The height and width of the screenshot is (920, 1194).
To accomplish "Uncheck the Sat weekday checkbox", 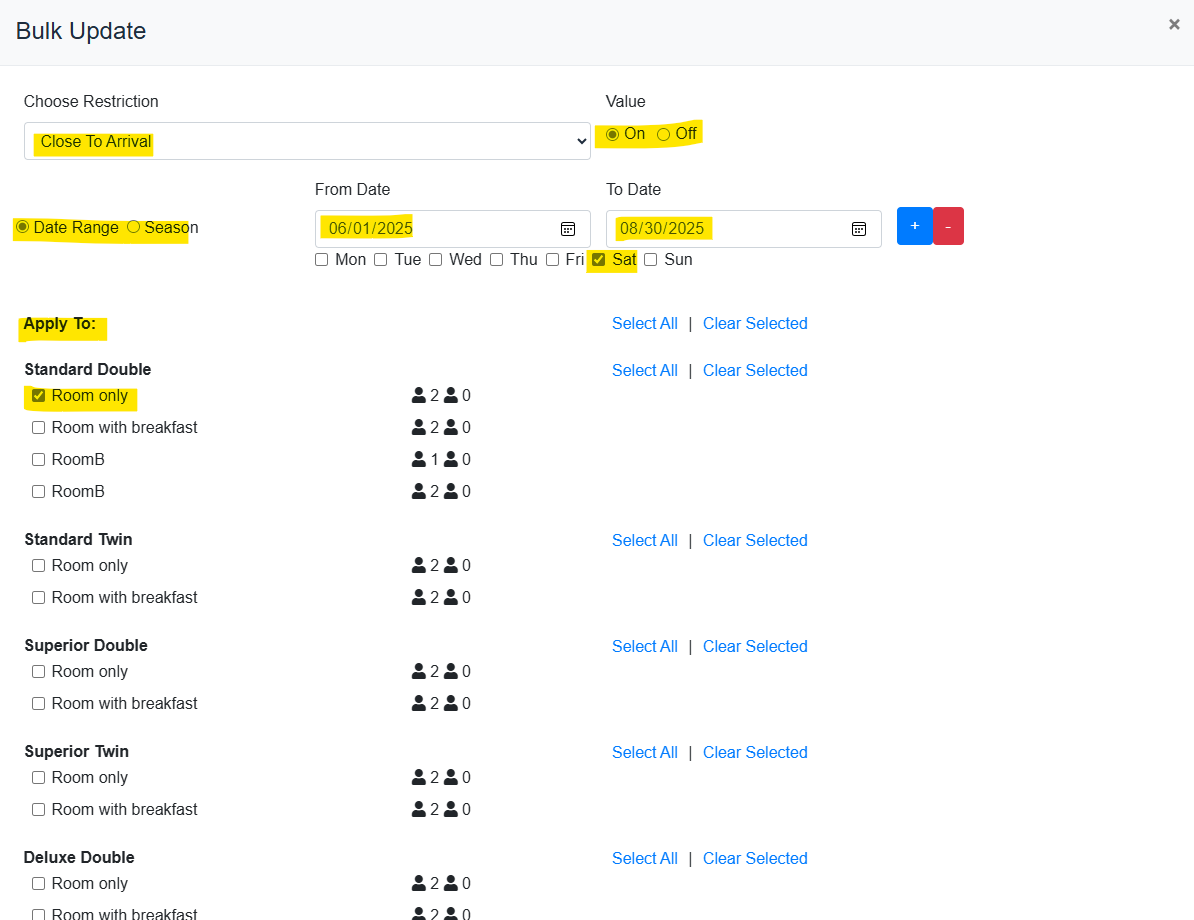I will (x=598, y=260).
